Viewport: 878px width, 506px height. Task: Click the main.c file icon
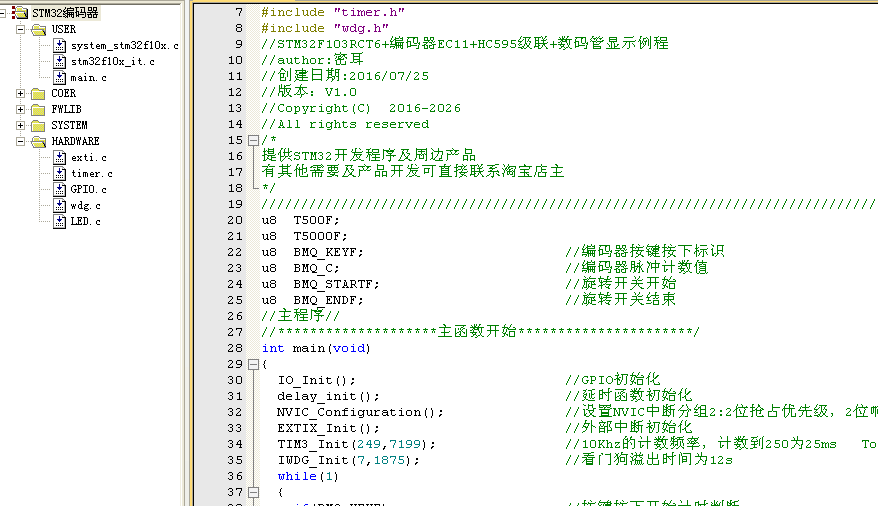click(x=60, y=78)
